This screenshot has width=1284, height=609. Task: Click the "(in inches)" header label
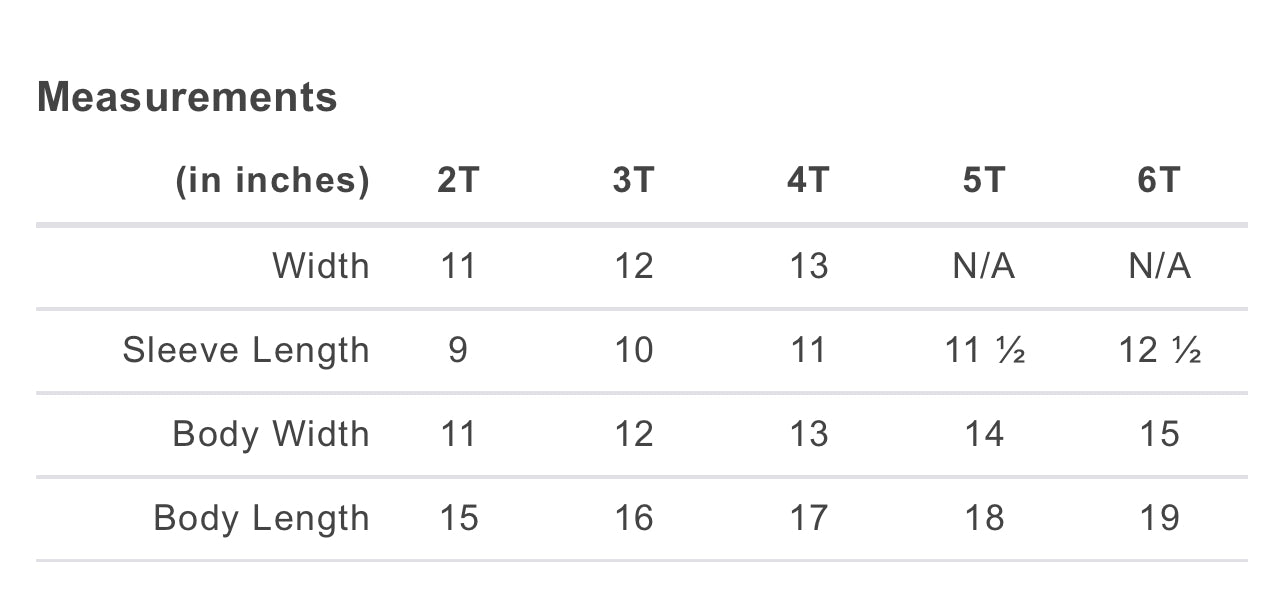[x=272, y=180]
